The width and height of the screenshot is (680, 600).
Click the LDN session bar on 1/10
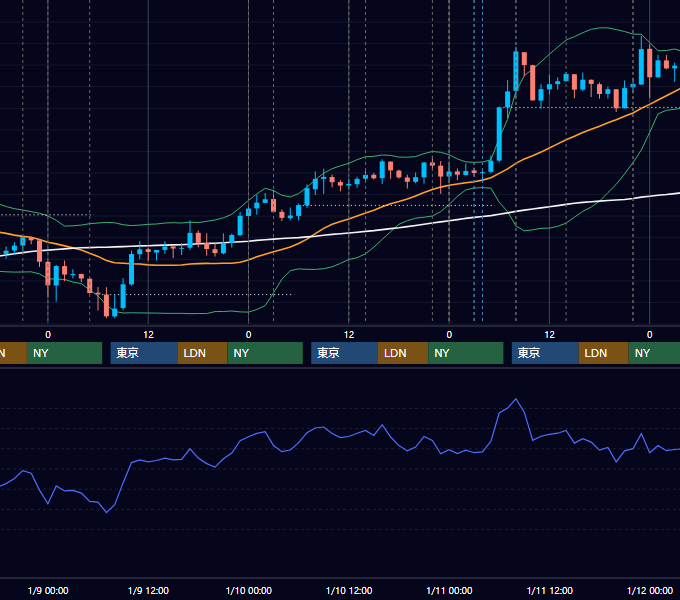pyautogui.click(x=403, y=353)
